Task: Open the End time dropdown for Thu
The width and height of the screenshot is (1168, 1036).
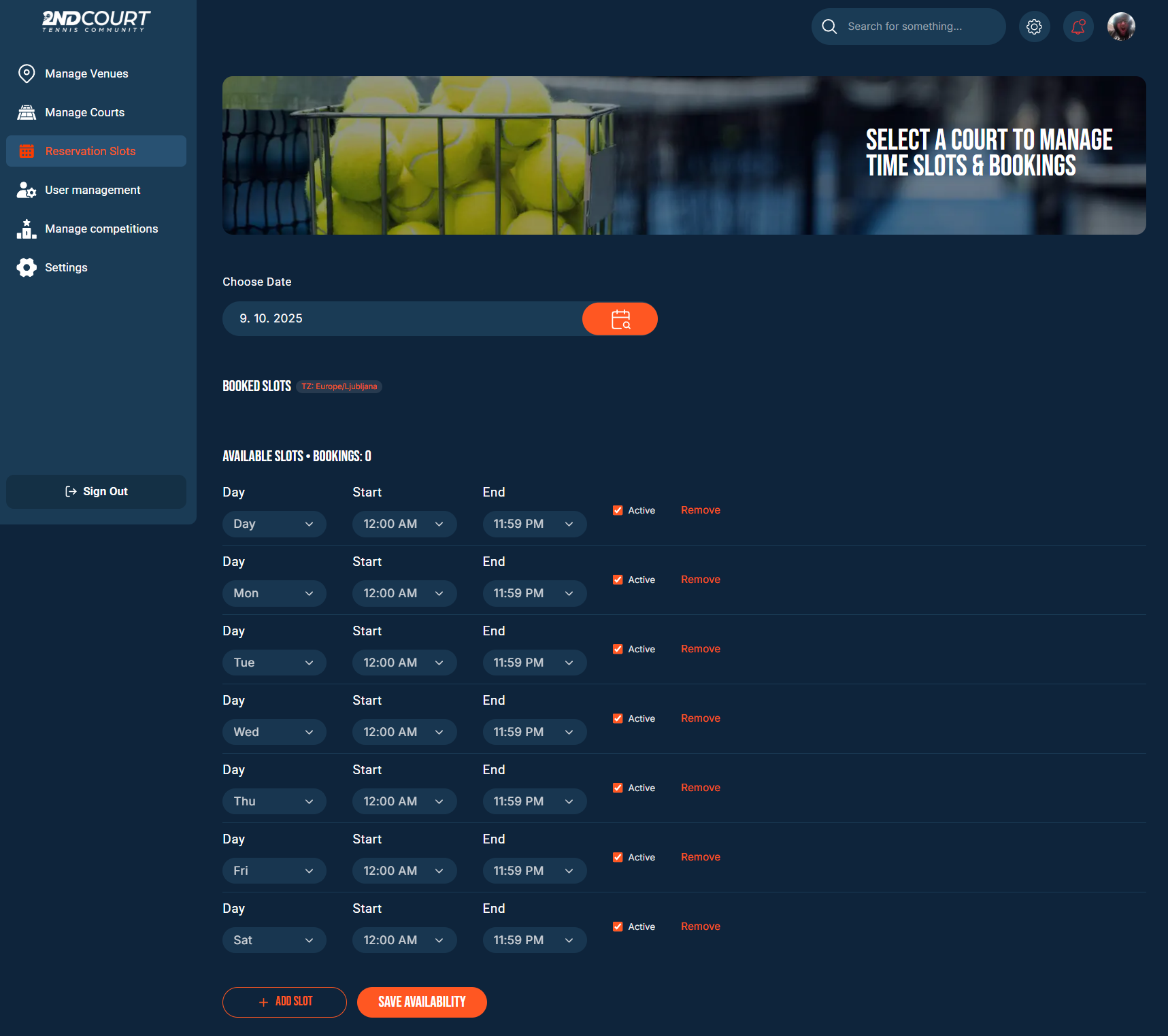Action: point(534,801)
